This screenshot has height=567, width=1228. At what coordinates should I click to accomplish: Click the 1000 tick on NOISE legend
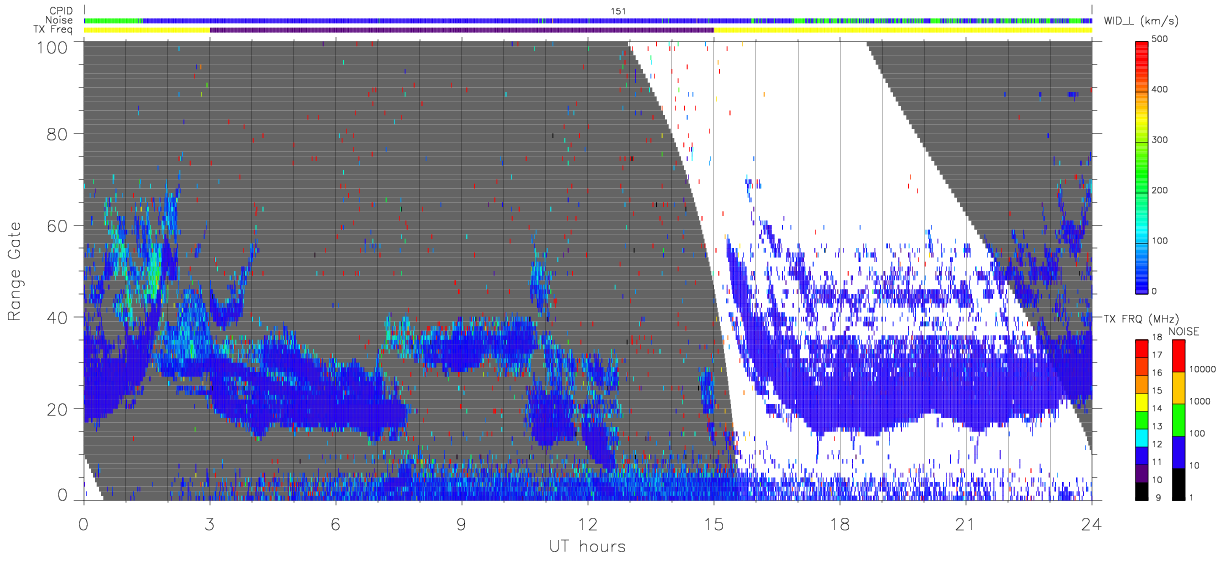(x=1199, y=402)
